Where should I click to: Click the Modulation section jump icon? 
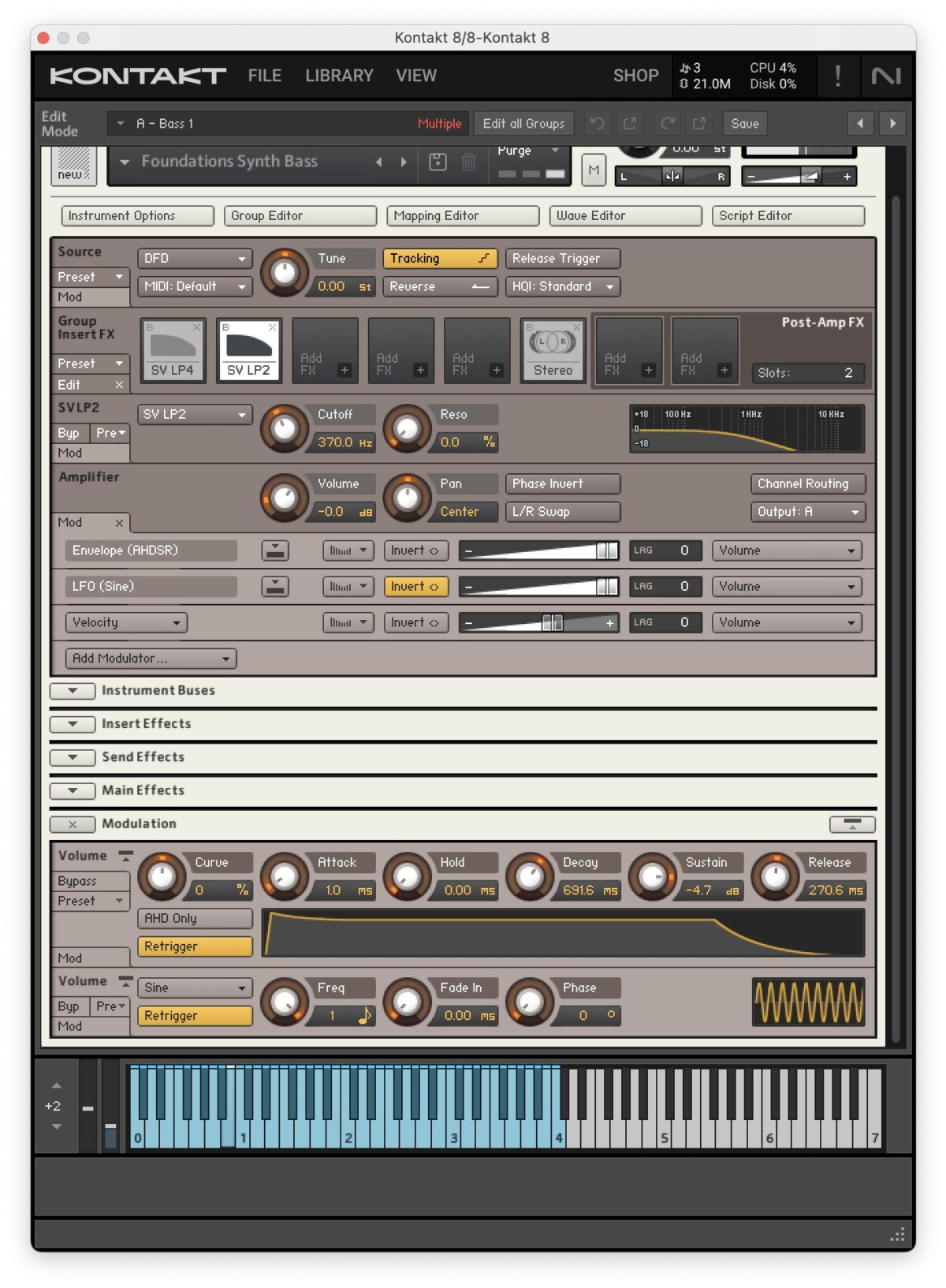(x=852, y=824)
